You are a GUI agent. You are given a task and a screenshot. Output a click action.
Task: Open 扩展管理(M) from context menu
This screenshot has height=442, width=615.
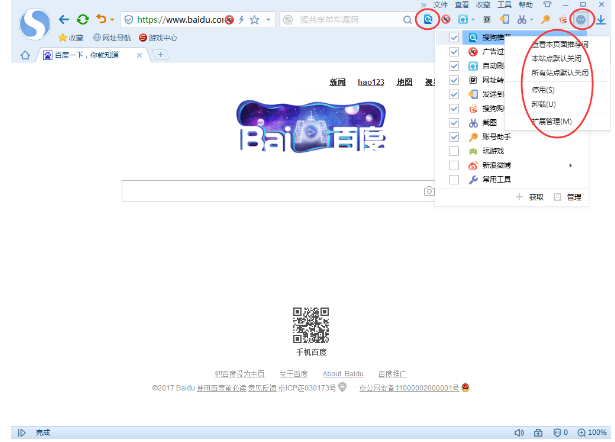(552, 122)
